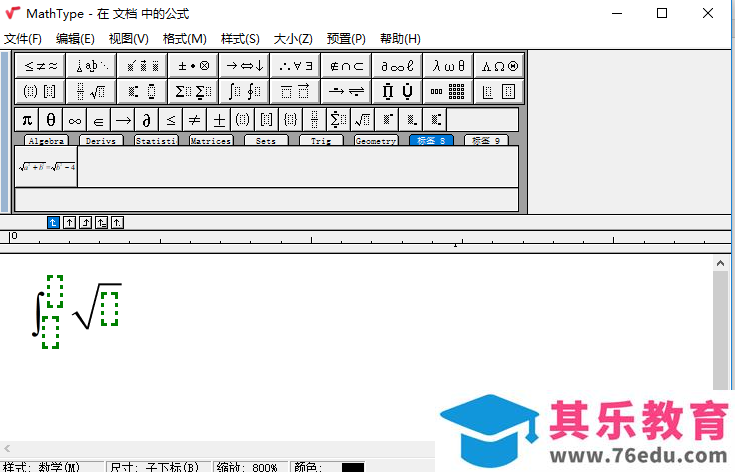This screenshot has width=735, height=472.
Task: Switch to the Geometry tab
Action: [376, 141]
